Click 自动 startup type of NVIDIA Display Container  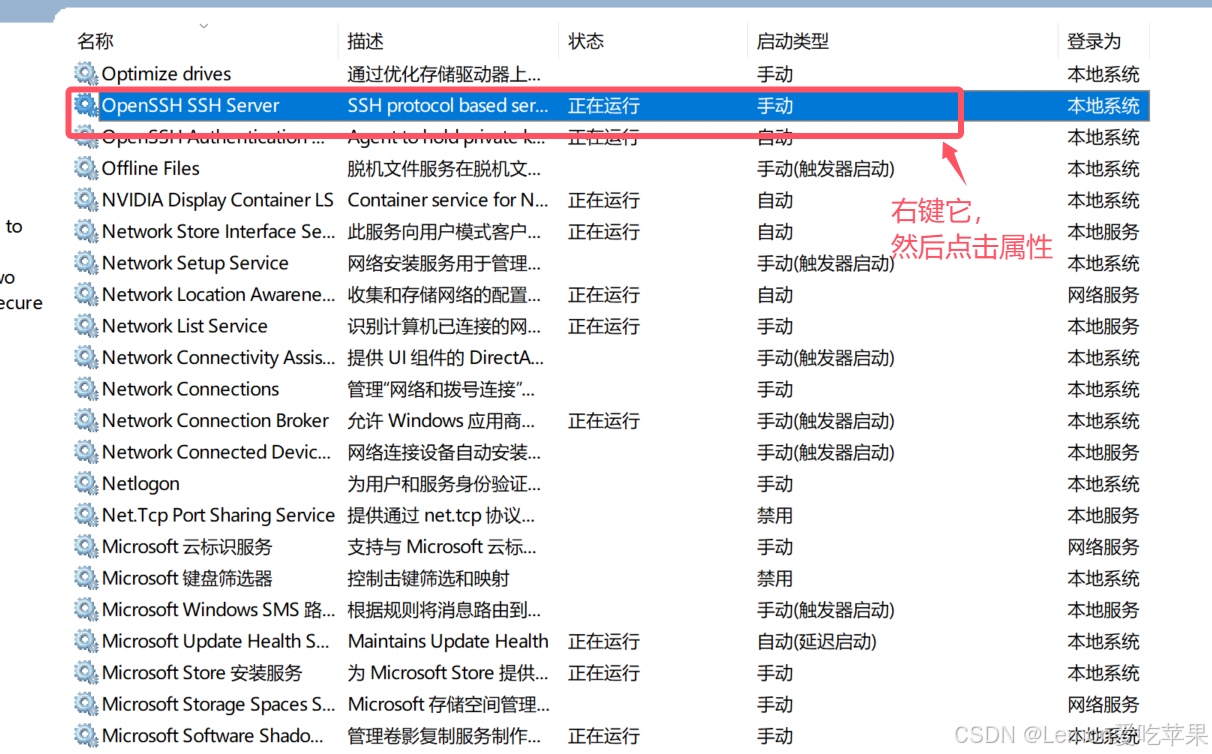point(775,200)
